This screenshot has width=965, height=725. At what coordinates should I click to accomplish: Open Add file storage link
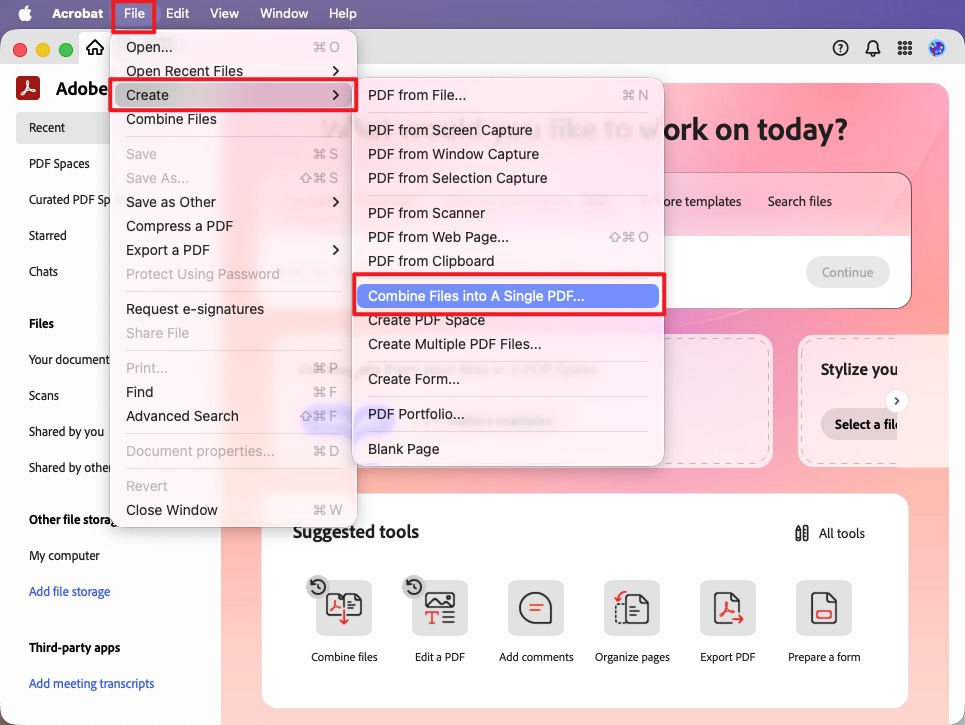[69, 591]
